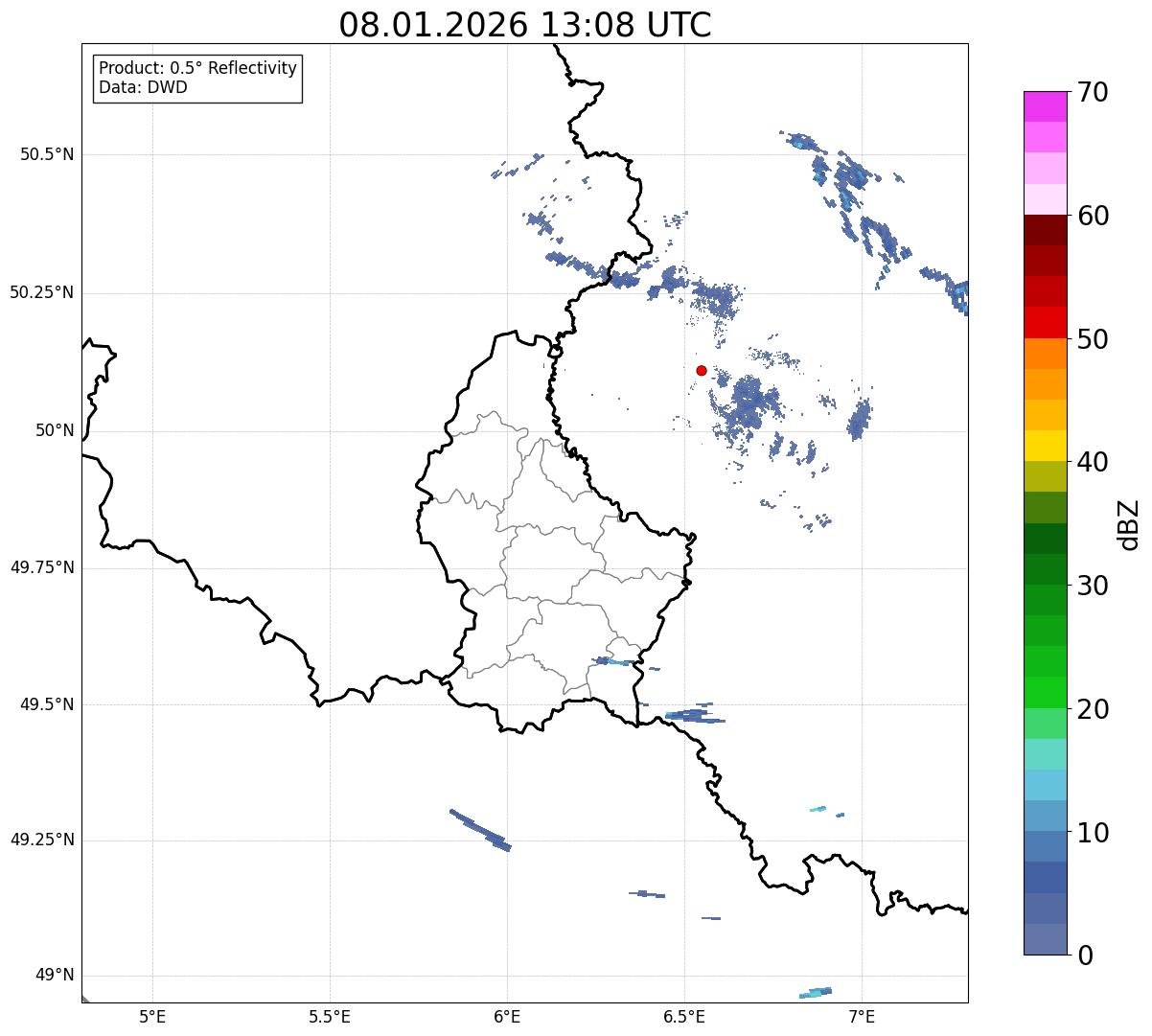This screenshot has width=1152, height=1036.
Task: Click the 6.5°E longitude label
Action: coord(684,1017)
